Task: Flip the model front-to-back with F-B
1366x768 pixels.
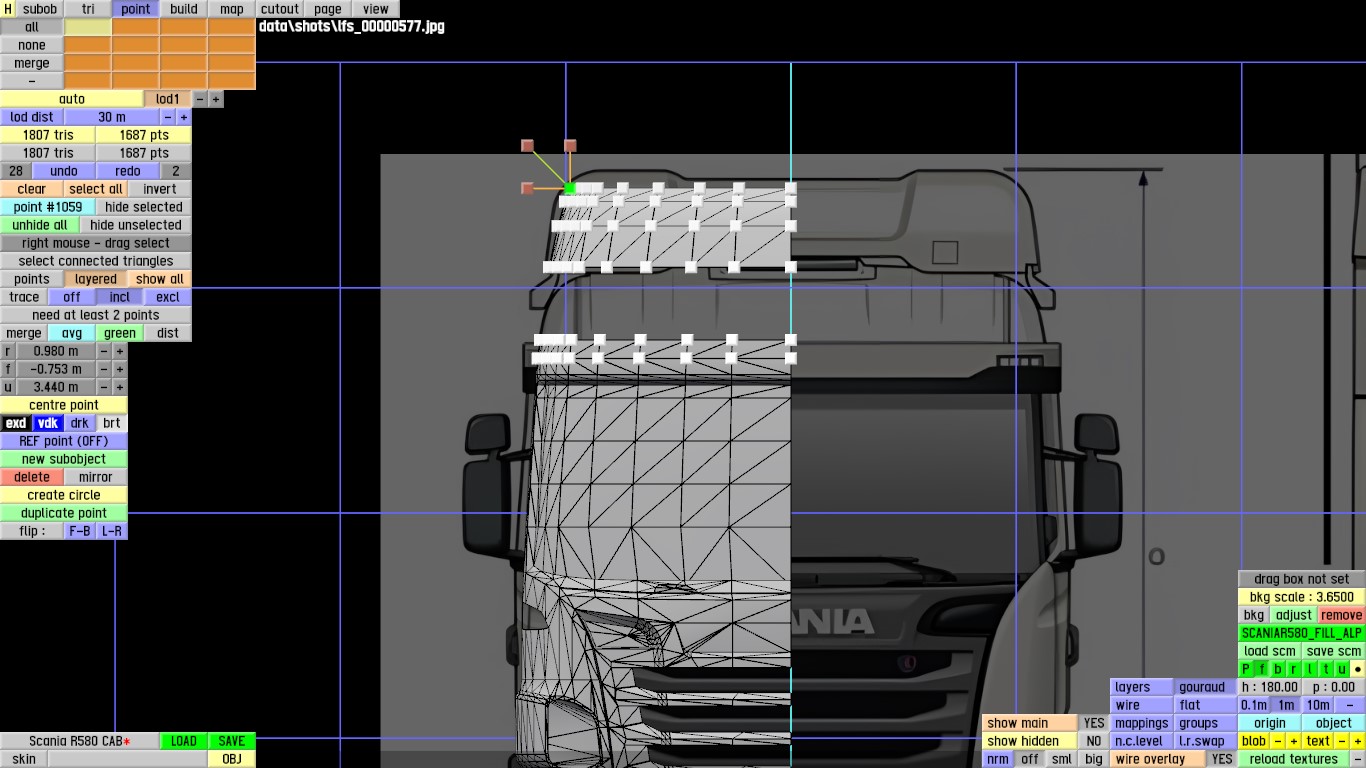Action: pos(80,531)
